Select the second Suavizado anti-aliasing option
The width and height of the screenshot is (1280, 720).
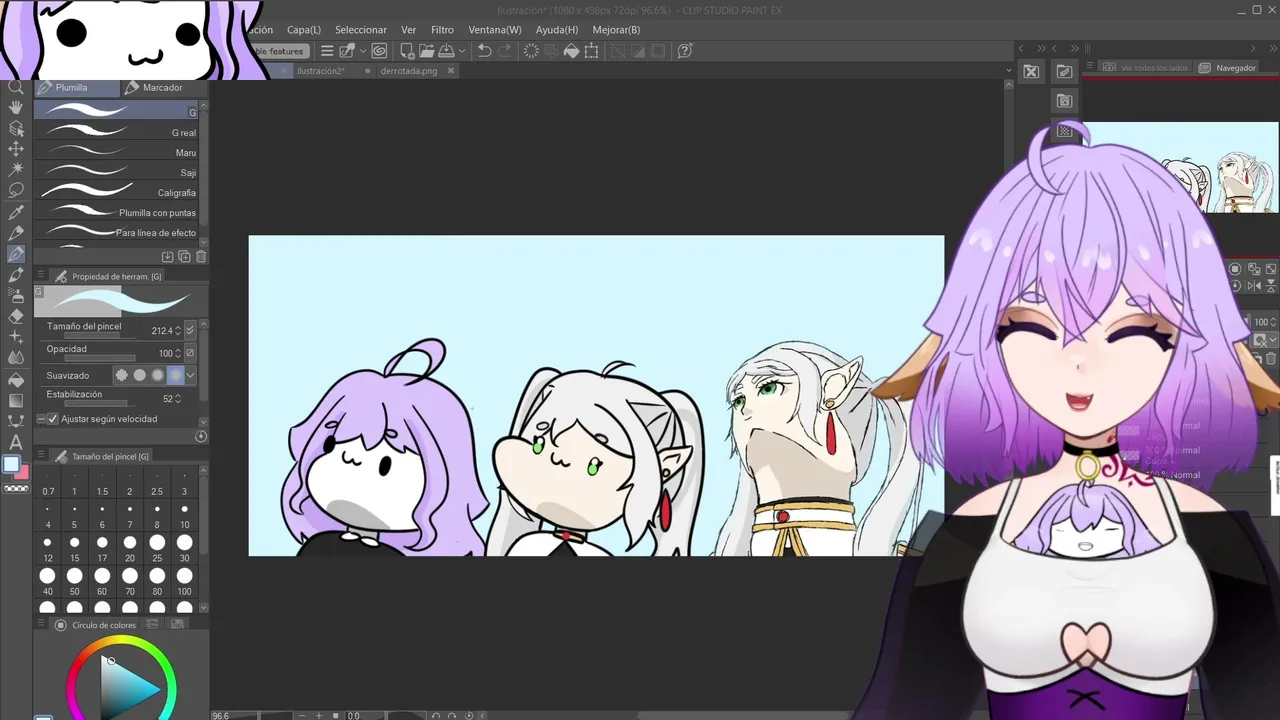140,375
